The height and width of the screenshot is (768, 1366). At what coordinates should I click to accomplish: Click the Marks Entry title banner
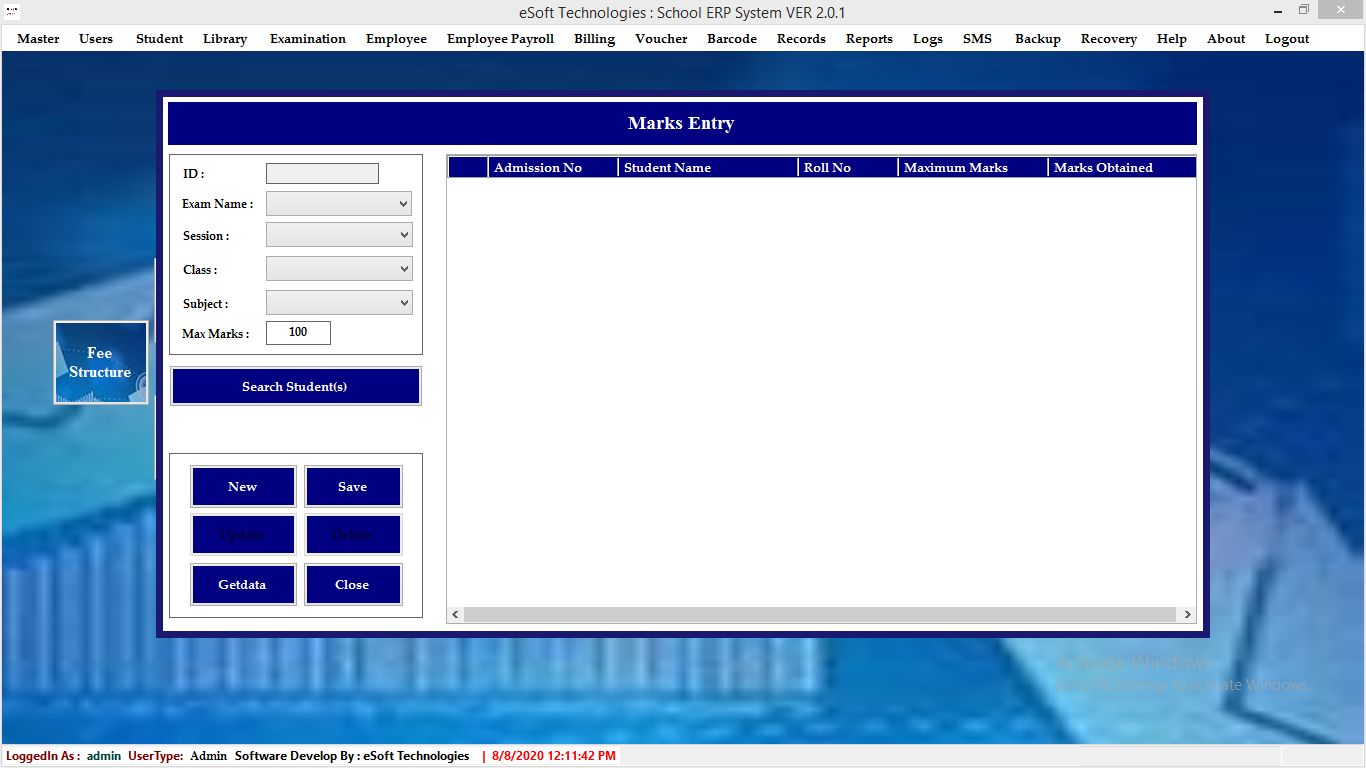click(682, 123)
